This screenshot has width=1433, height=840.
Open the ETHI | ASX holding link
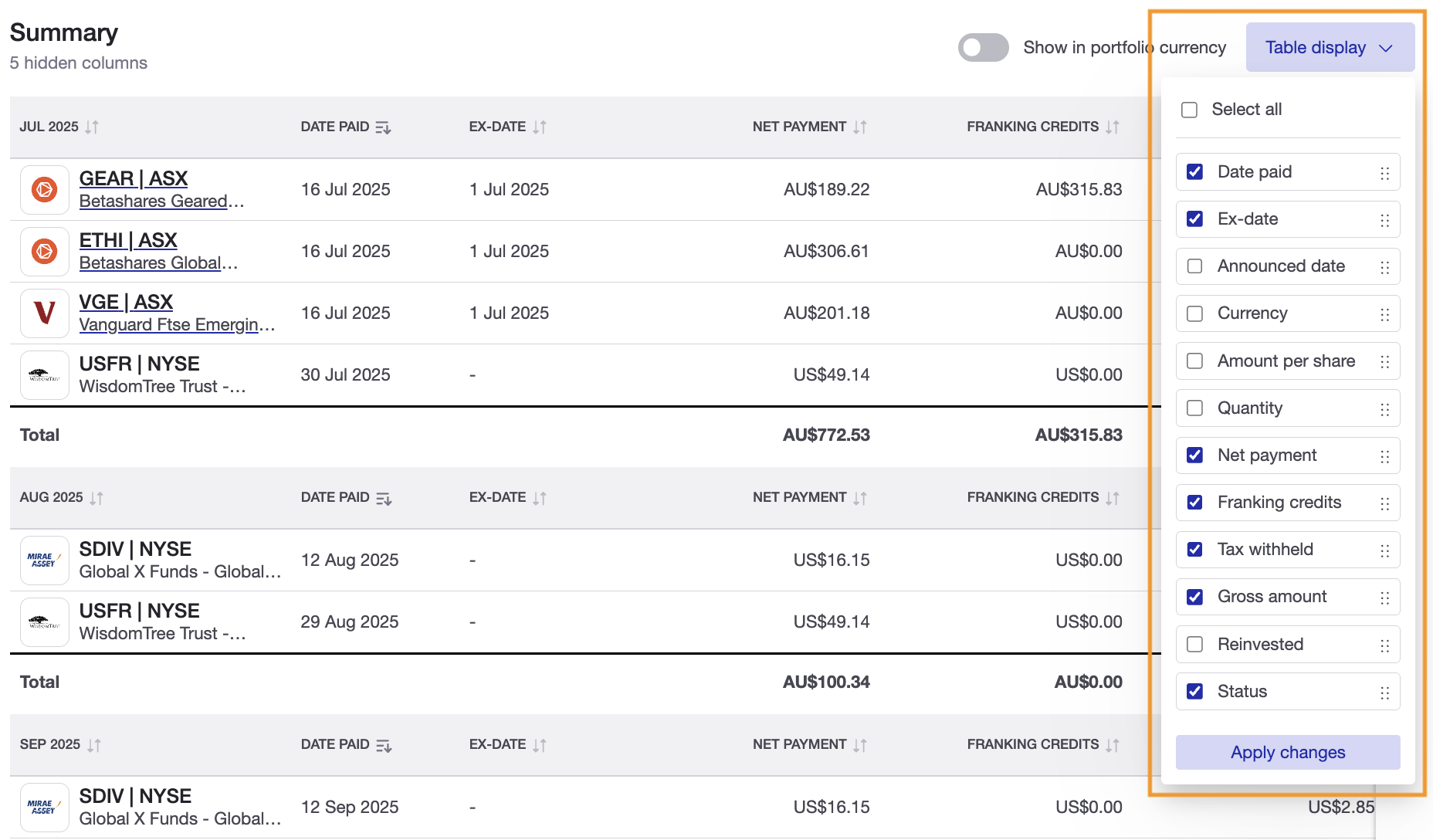point(128,240)
